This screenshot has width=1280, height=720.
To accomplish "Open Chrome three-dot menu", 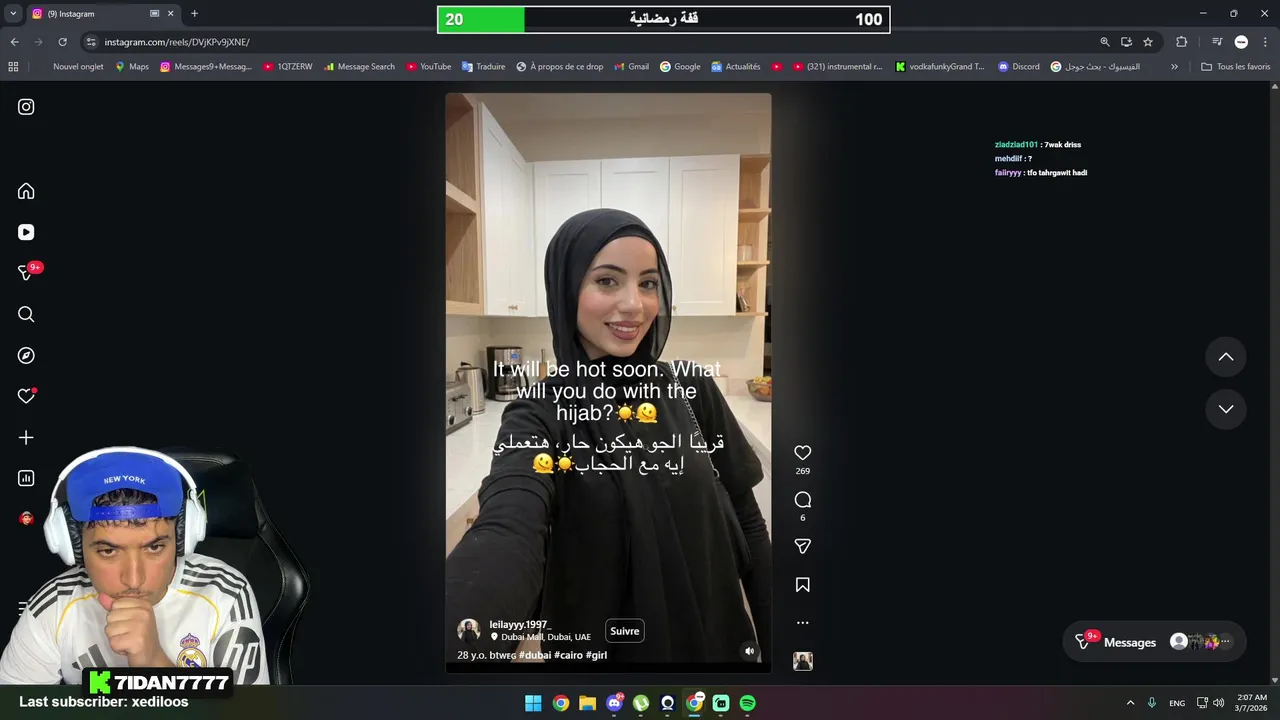I will coord(1264,42).
